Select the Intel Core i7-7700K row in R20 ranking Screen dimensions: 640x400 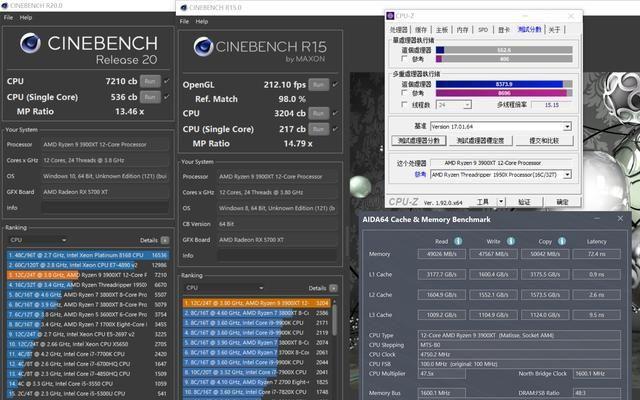coord(87,354)
